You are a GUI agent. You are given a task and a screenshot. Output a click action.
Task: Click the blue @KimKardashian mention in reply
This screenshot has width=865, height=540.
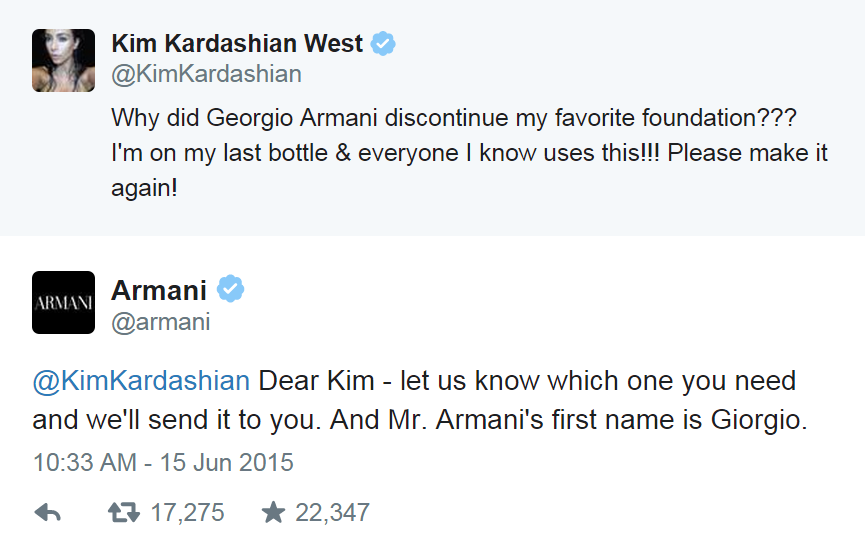141,381
